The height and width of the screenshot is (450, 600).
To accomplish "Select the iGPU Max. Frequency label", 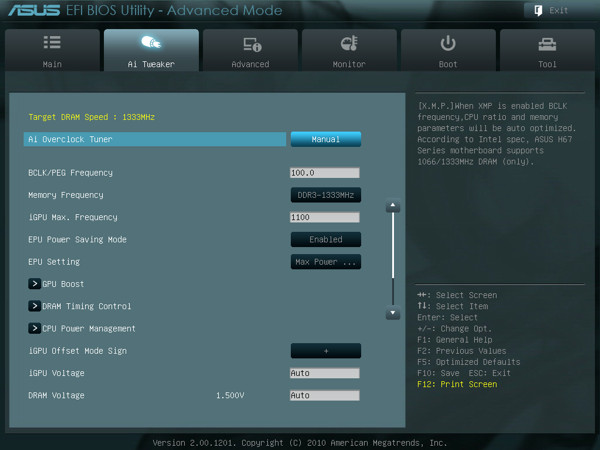I will tap(73, 217).
